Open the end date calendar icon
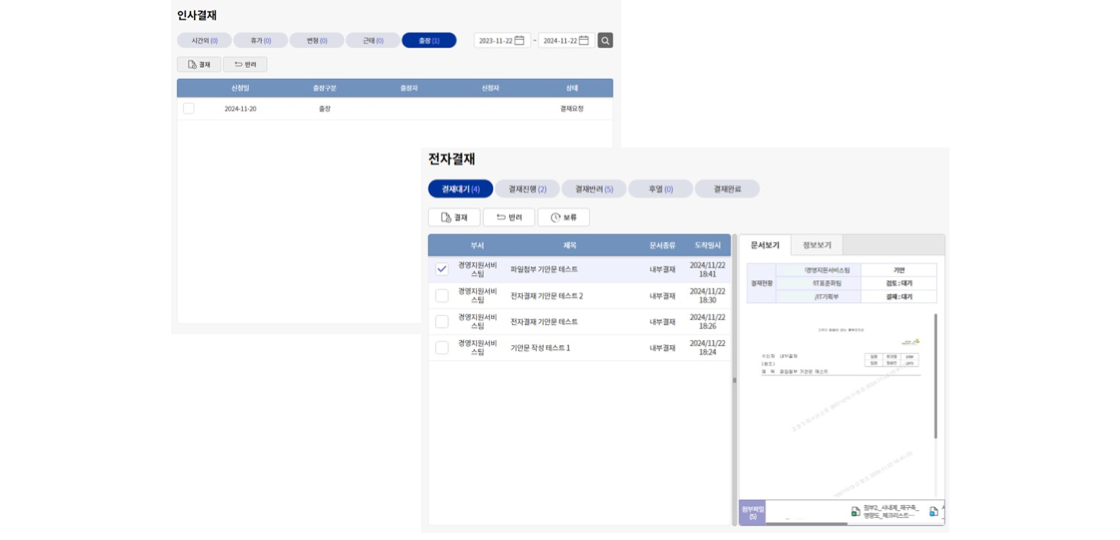 (x=584, y=41)
